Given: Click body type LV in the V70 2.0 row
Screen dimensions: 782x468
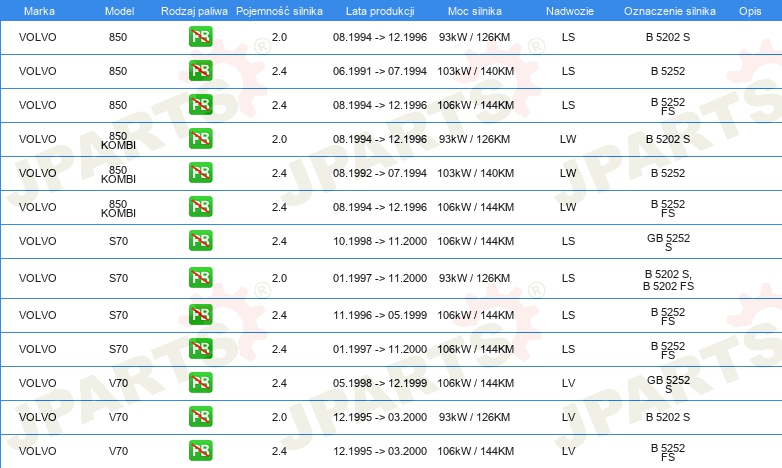Looking at the screenshot, I should coord(569,417).
